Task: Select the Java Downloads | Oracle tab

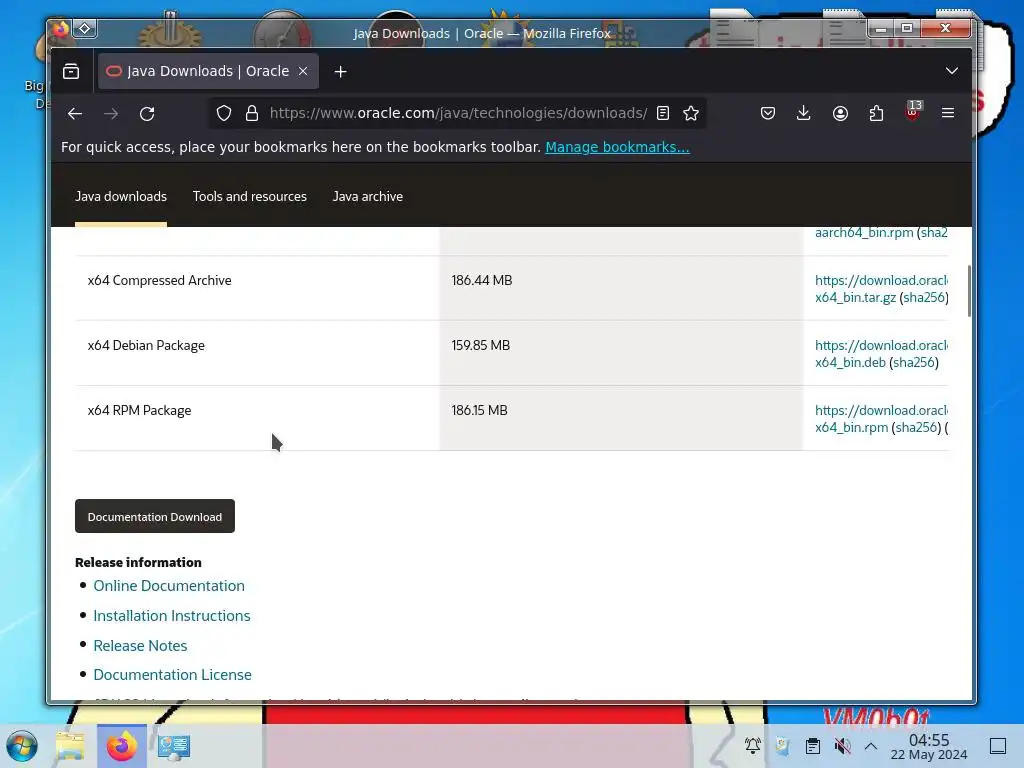Action: point(208,71)
